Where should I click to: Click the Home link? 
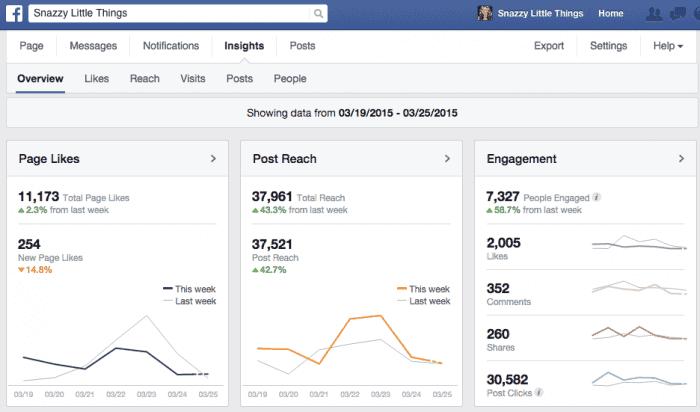pyautogui.click(x=611, y=13)
